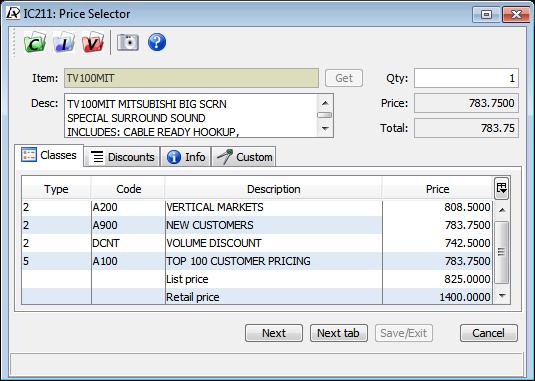
Task: Click the Qty input field
Action: 466,78
